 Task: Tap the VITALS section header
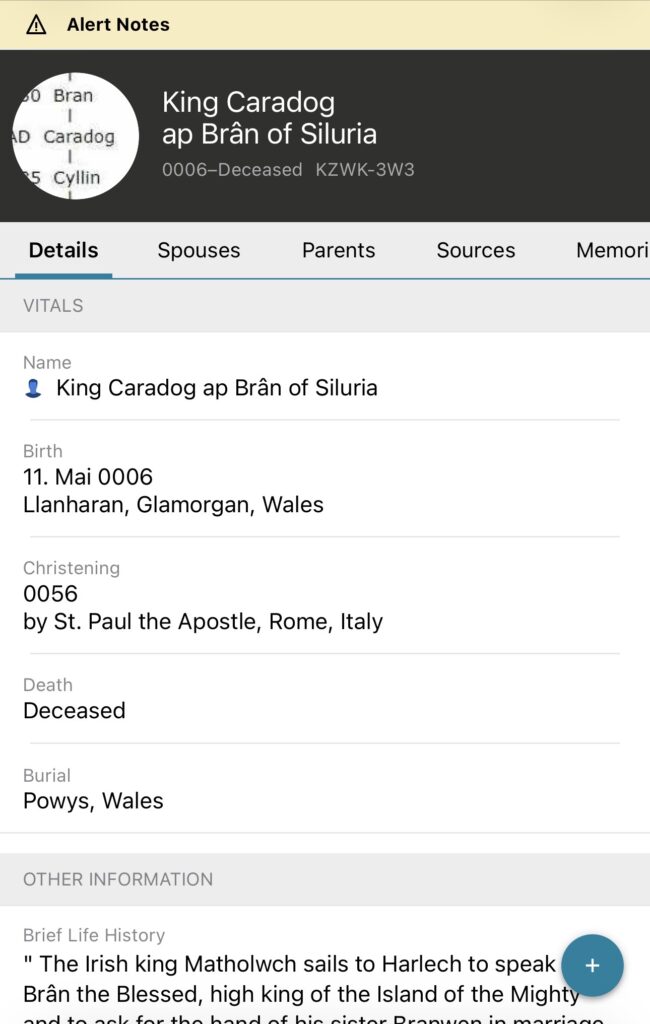[53, 306]
